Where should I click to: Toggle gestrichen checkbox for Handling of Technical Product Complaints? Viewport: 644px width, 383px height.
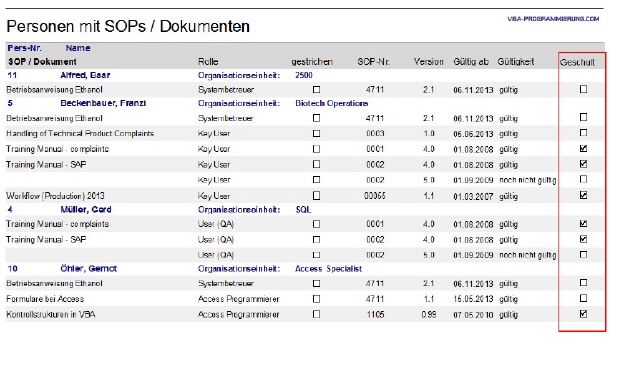coord(316,133)
